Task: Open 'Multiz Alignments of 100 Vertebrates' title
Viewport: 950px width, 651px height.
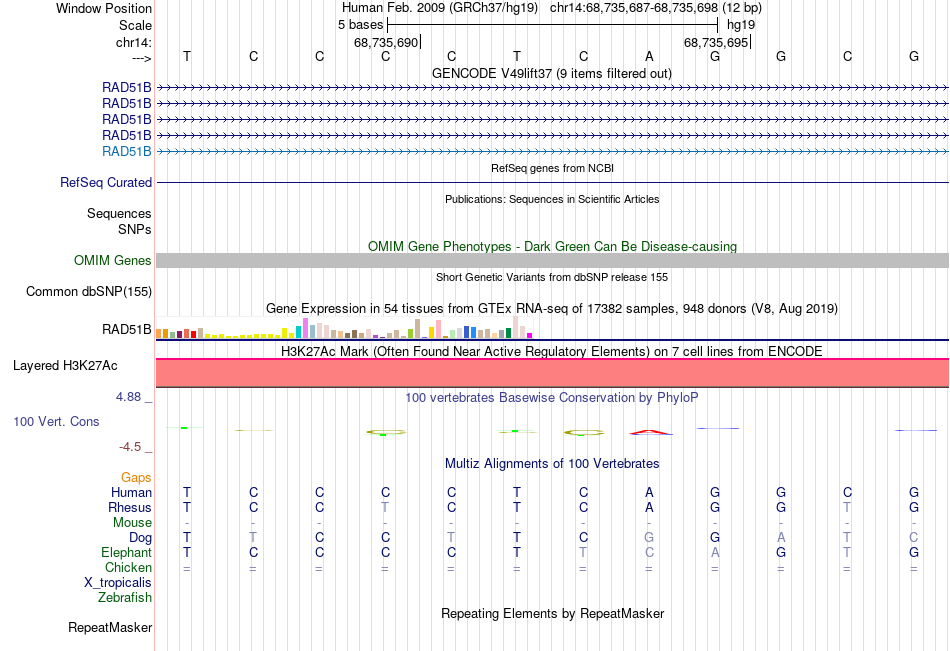Action: pyautogui.click(x=552, y=464)
